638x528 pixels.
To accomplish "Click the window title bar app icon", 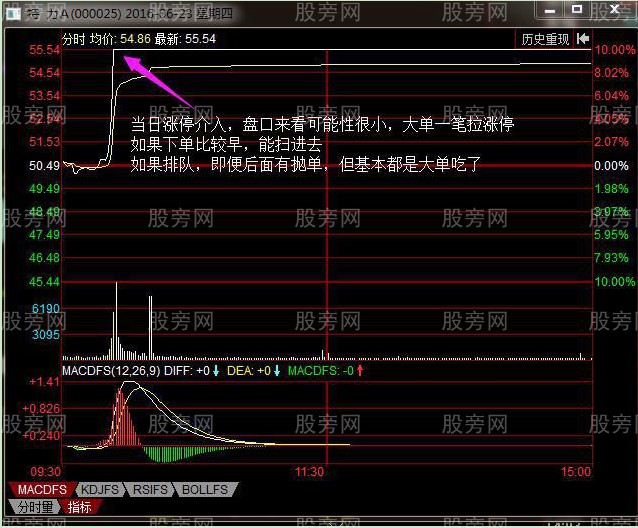I will (13, 14).
